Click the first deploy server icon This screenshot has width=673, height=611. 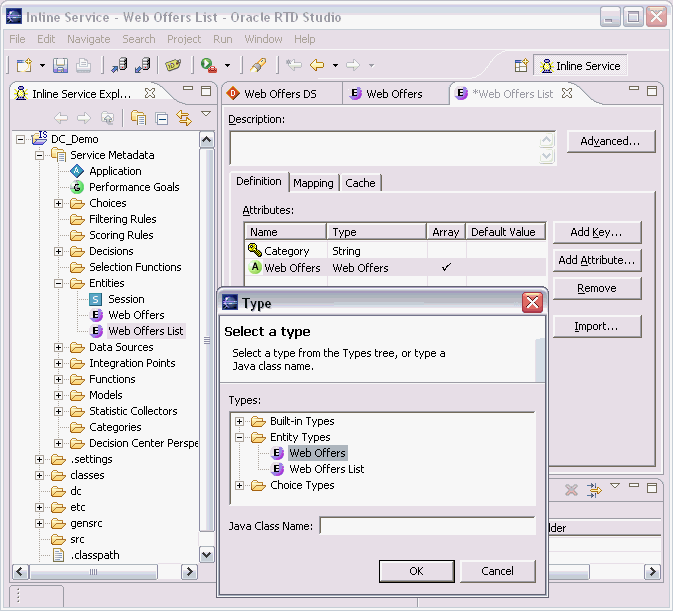point(119,65)
